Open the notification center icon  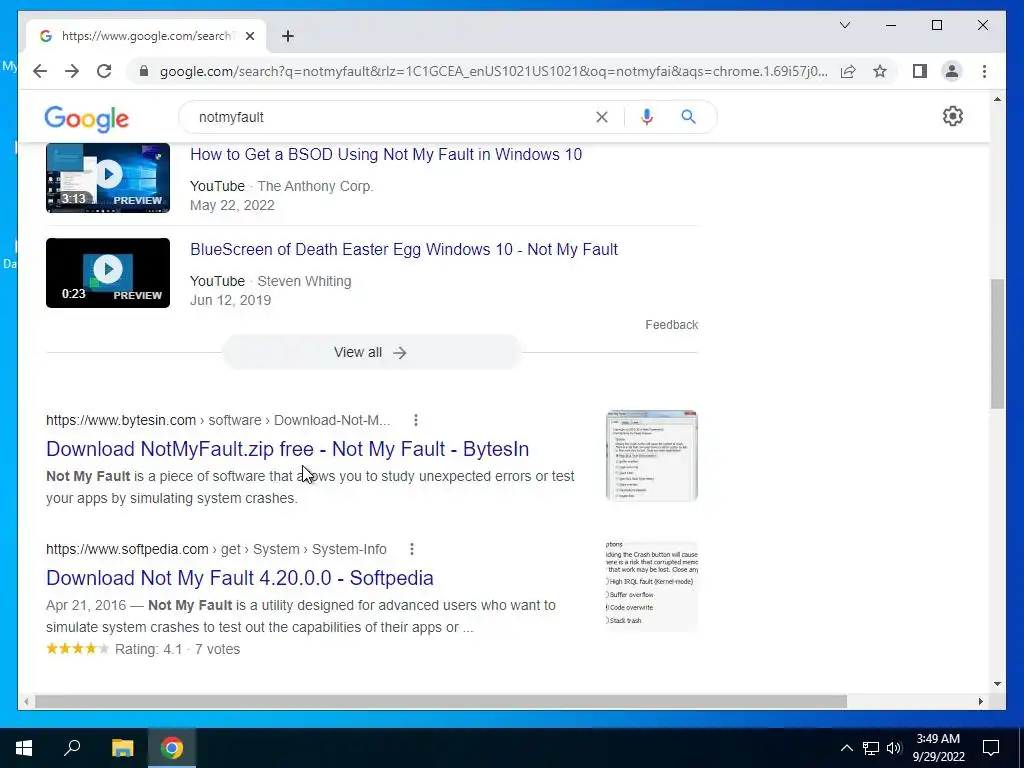(991, 748)
